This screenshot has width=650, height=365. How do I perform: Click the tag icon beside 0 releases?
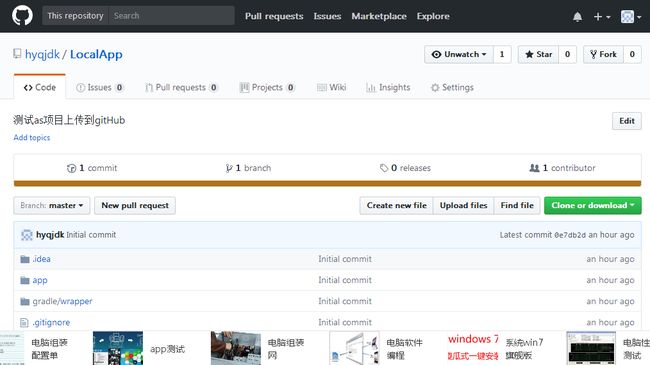[x=384, y=168]
